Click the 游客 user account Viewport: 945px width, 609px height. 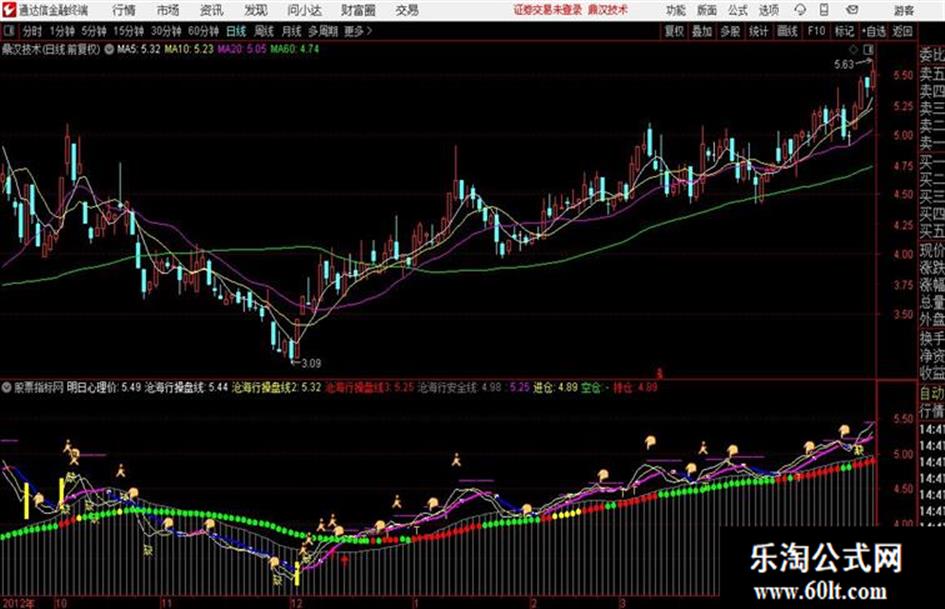[904, 10]
